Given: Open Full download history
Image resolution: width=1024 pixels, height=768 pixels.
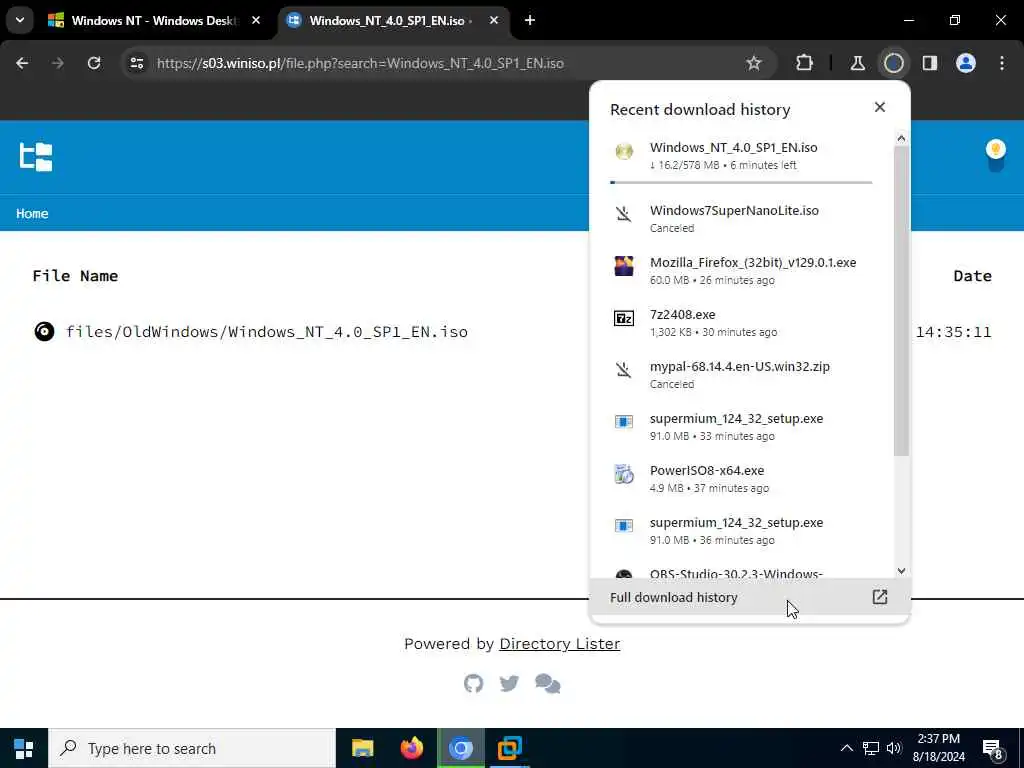Looking at the screenshot, I should tap(749, 598).
